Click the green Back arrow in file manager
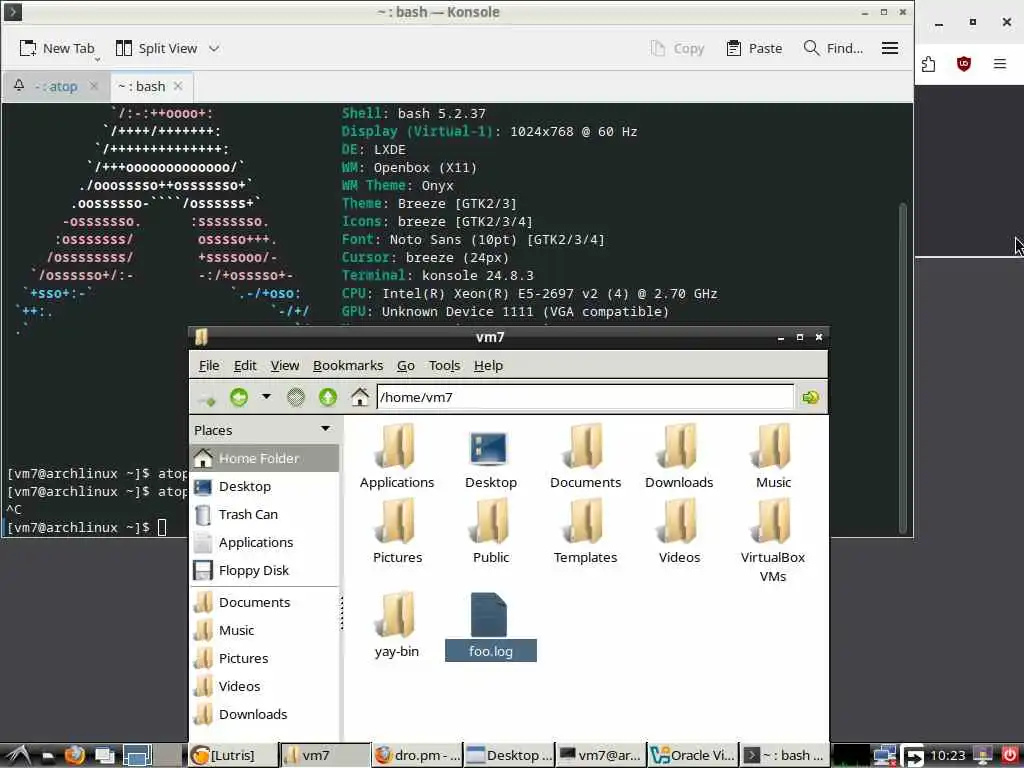Image resolution: width=1024 pixels, height=768 pixels. [239, 396]
